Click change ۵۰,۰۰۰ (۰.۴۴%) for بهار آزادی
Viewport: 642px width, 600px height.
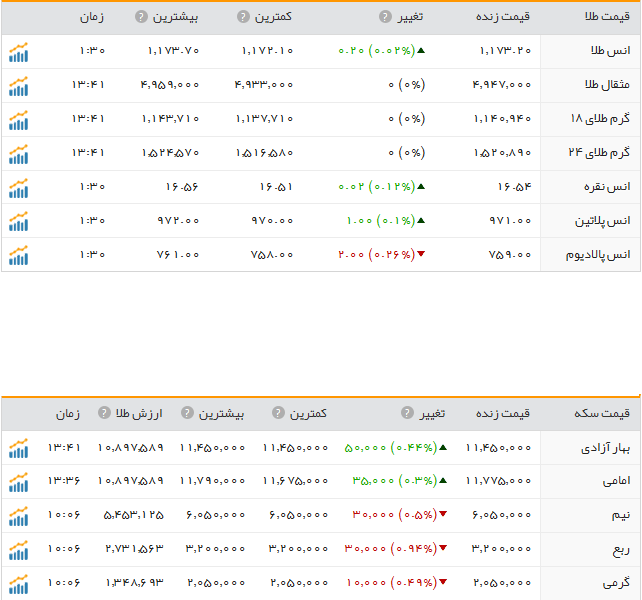click(396, 448)
